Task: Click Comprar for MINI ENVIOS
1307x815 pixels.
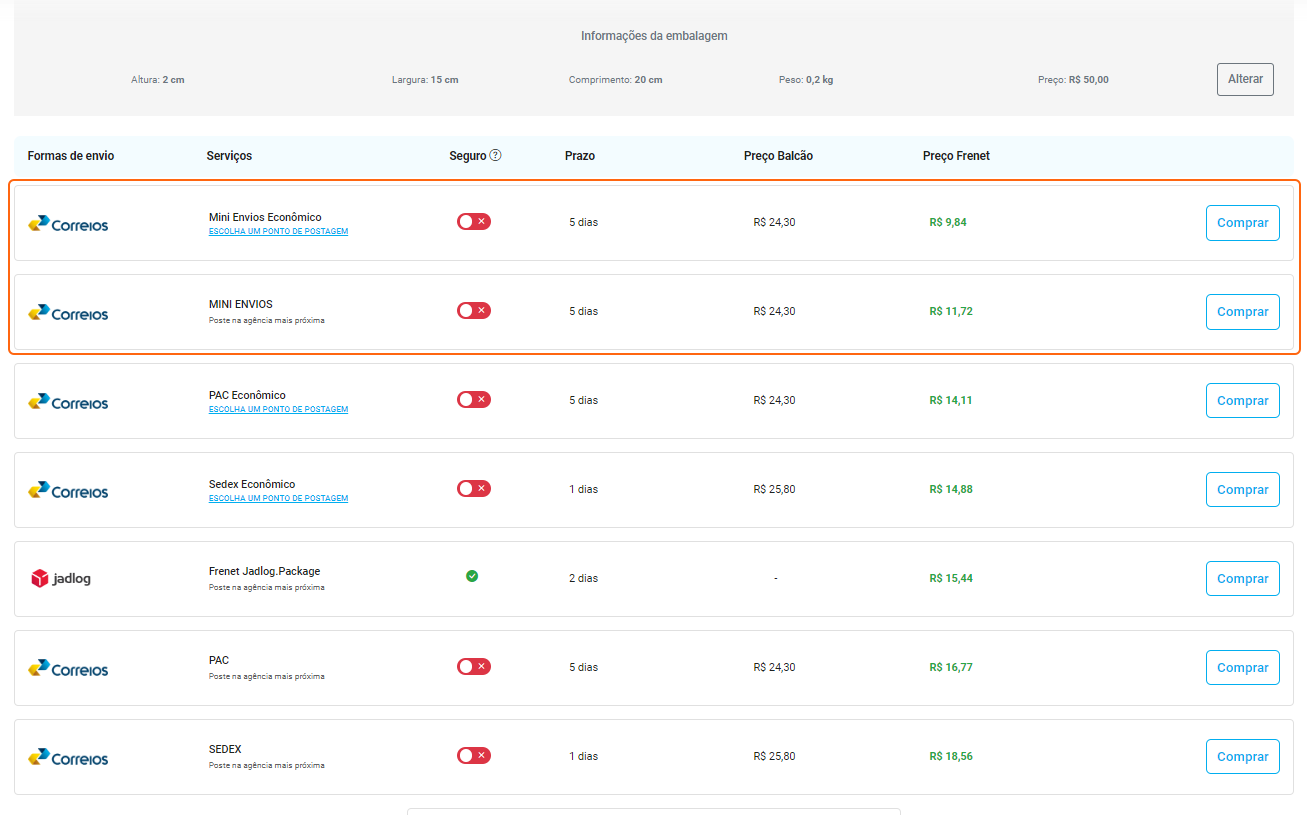Action: pyautogui.click(x=1243, y=312)
